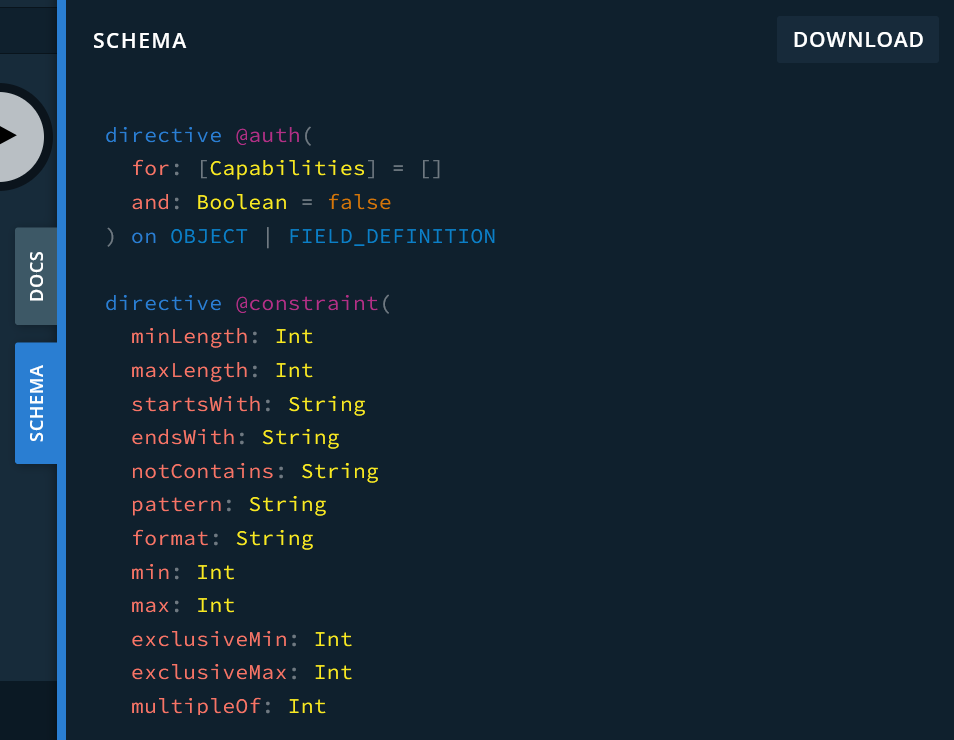Click the false default value
954x740 pixels.
pyautogui.click(x=359, y=202)
